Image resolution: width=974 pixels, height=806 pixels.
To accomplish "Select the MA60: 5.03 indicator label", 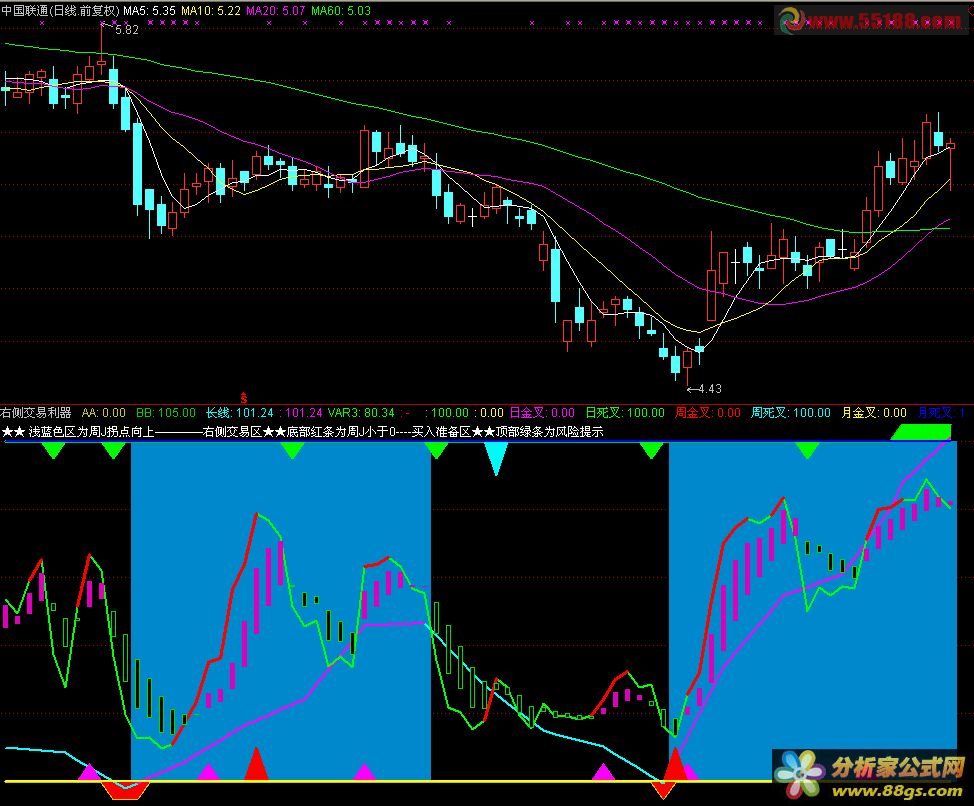I will (x=341, y=11).
